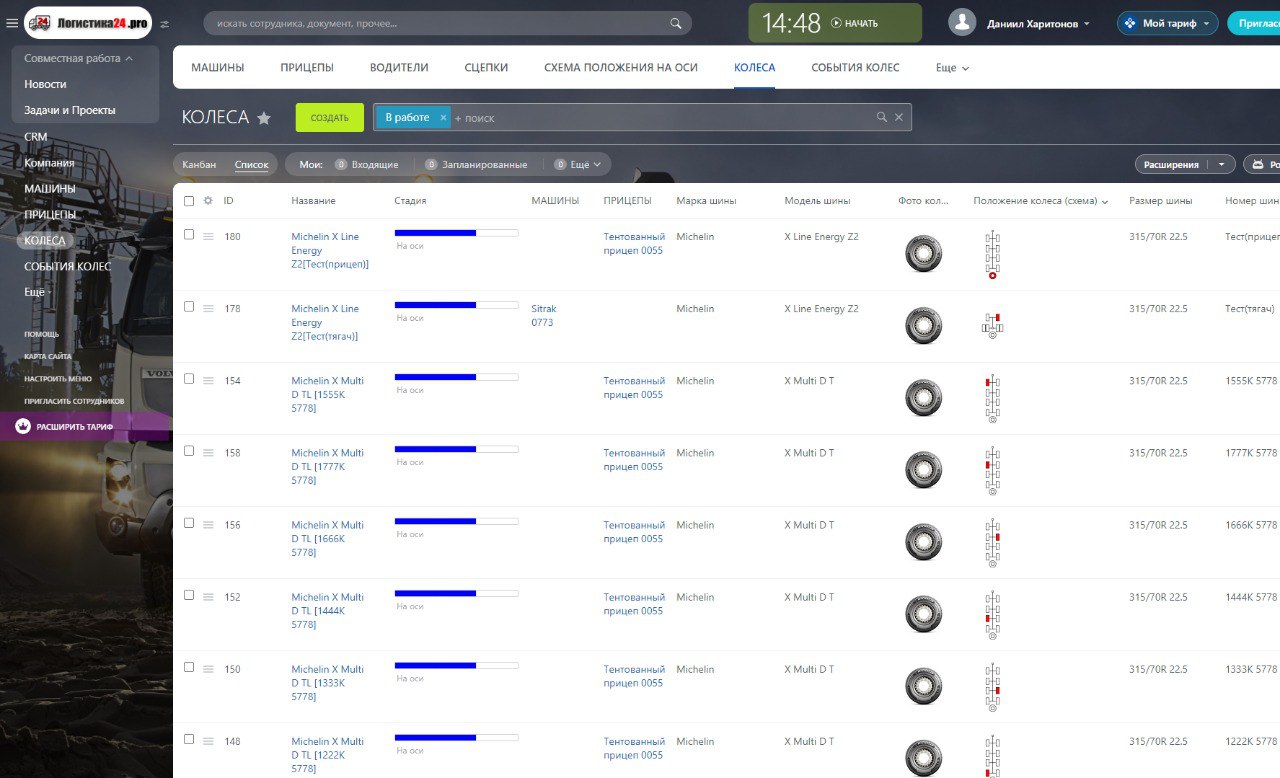
Task: Toggle the select-all checkbox in table header
Action: 189,201
